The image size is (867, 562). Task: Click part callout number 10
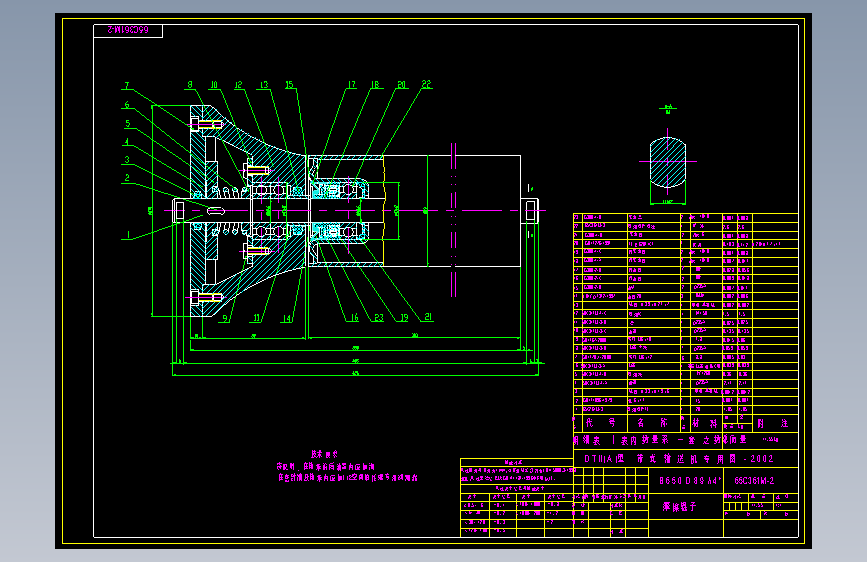click(214, 85)
